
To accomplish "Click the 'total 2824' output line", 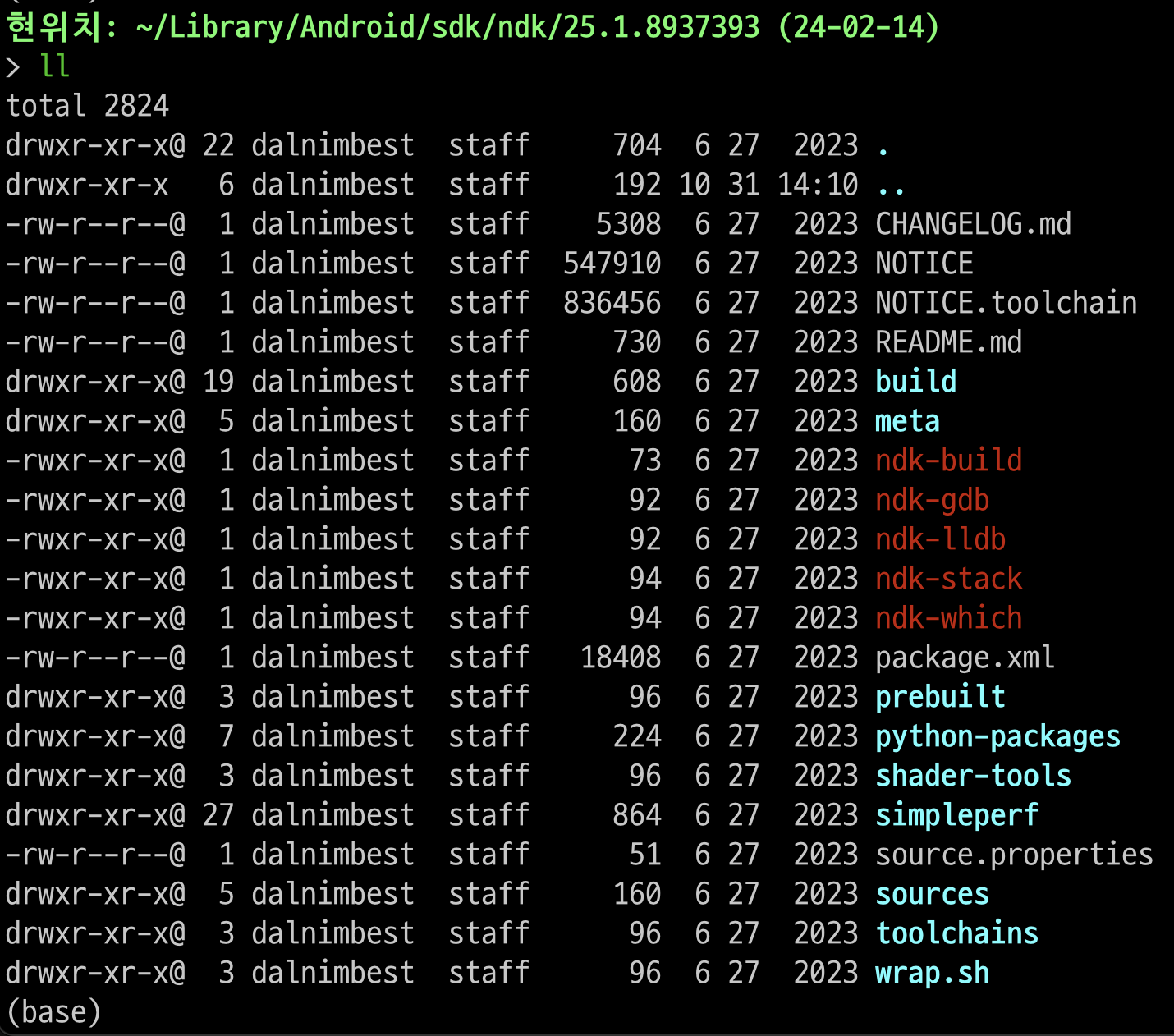I will pos(87,106).
